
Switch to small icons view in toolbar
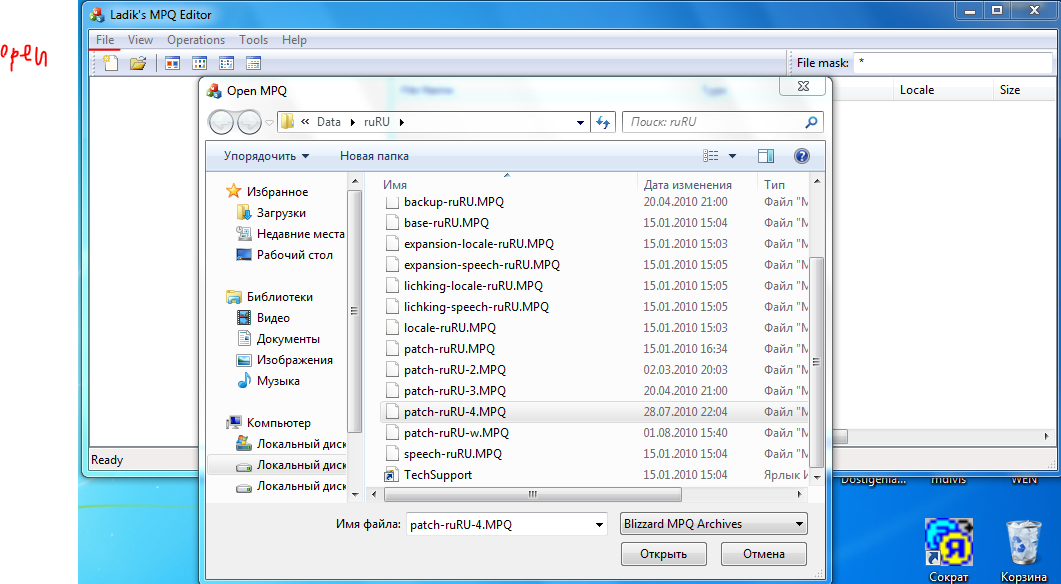click(200, 64)
